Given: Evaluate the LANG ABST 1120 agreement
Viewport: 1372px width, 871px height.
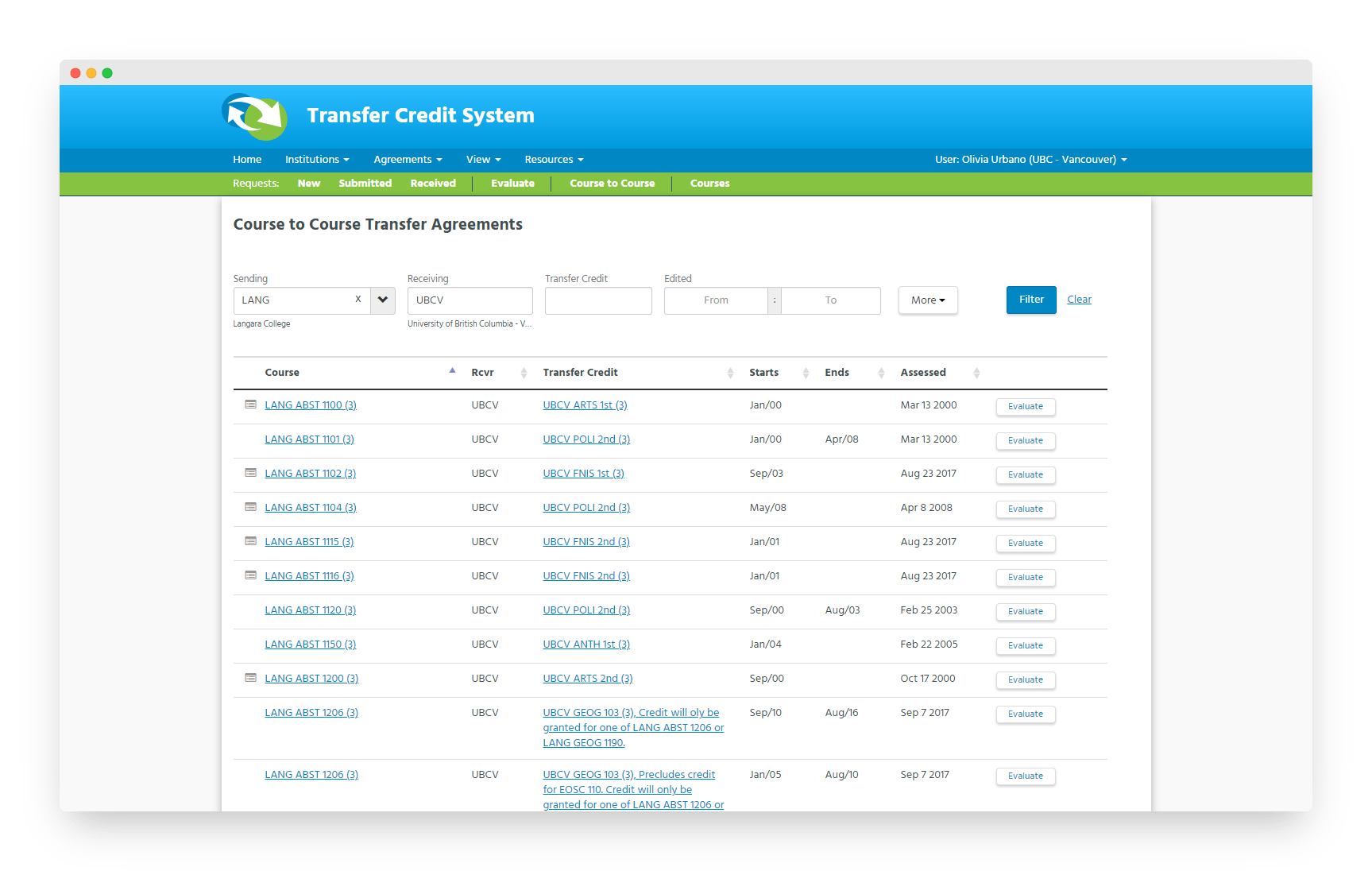Looking at the screenshot, I should click(x=1026, y=611).
